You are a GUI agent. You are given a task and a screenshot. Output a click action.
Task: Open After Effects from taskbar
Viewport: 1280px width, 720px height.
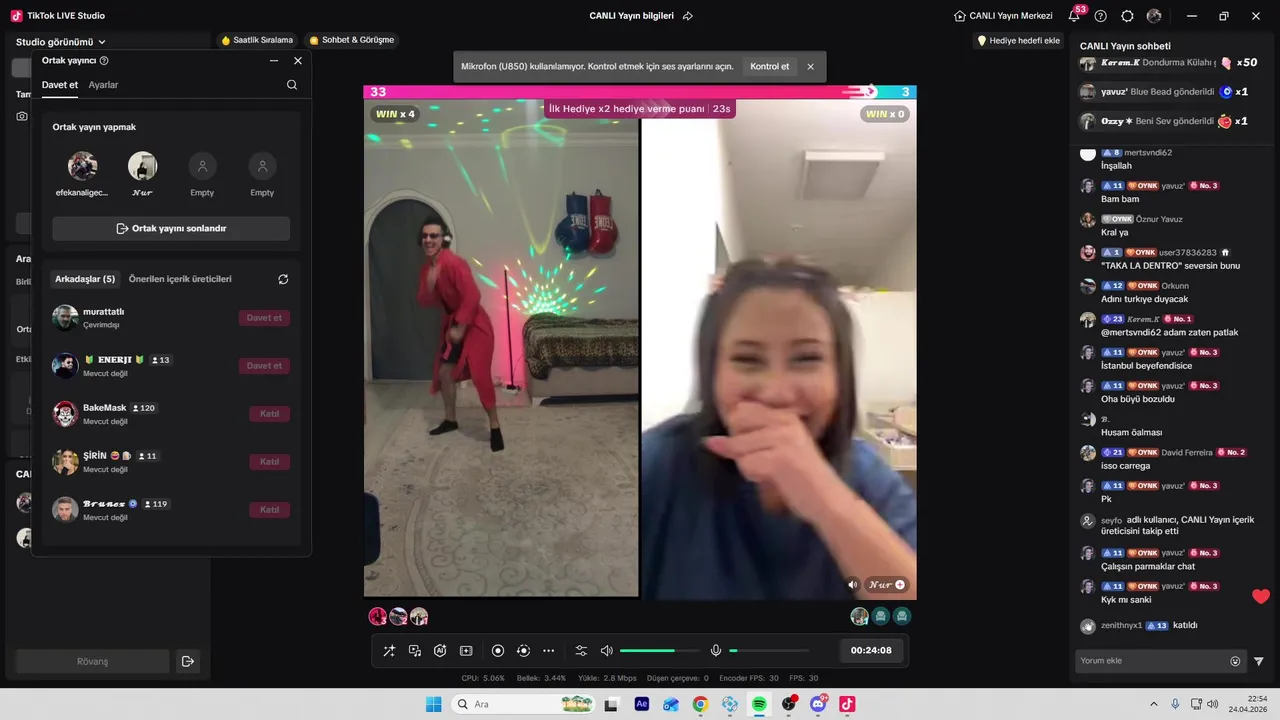click(642, 704)
